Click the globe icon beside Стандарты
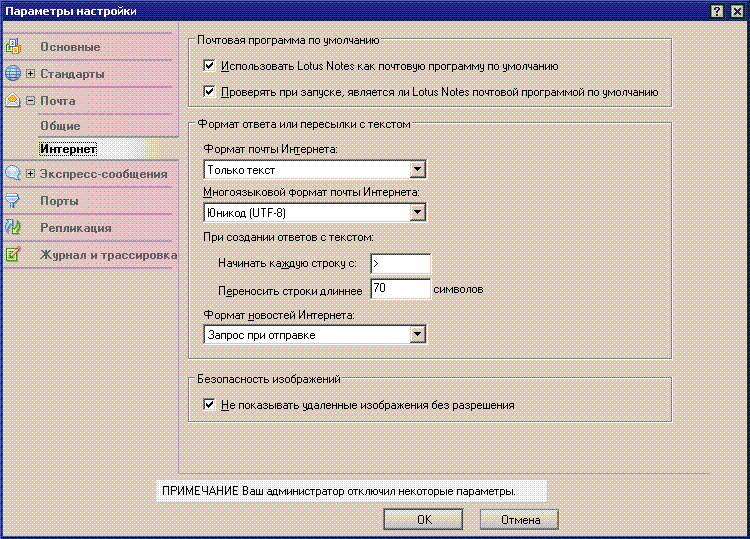 (x=13, y=73)
